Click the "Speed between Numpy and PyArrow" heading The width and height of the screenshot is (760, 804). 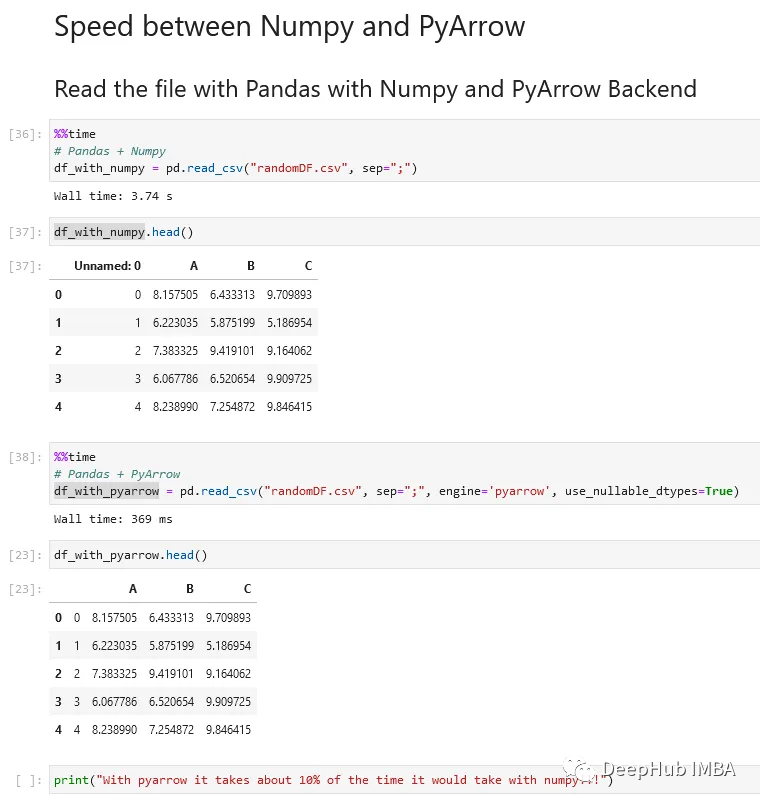point(290,27)
